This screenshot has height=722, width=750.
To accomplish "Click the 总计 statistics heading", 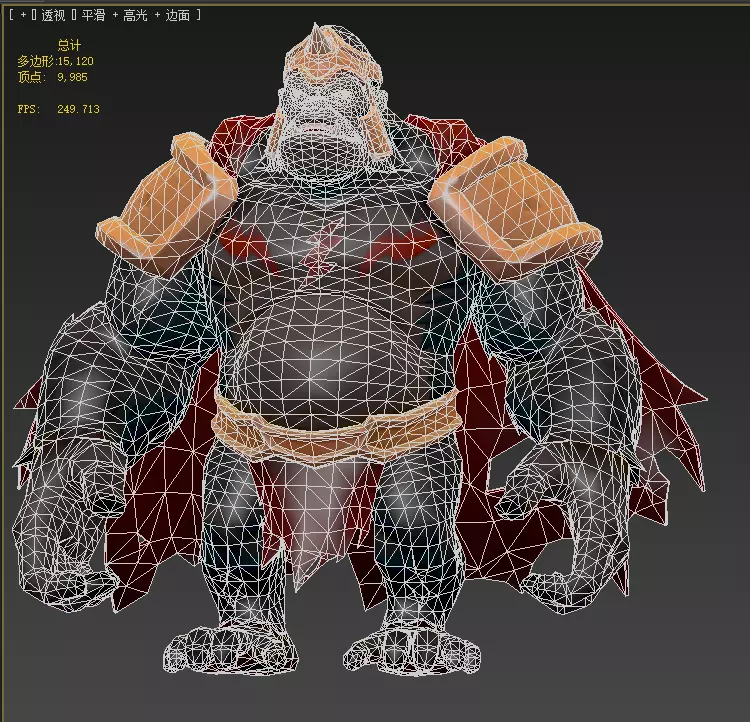I will point(69,45).
